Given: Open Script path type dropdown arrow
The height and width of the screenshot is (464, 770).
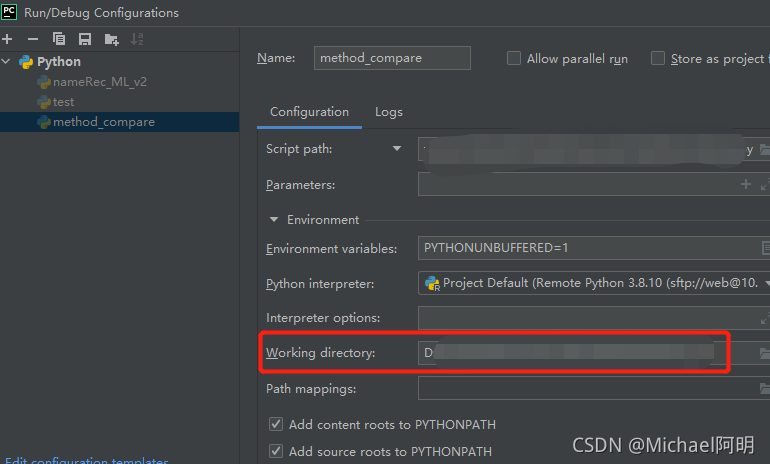Looking at the screenshot, I should point(397,148).
